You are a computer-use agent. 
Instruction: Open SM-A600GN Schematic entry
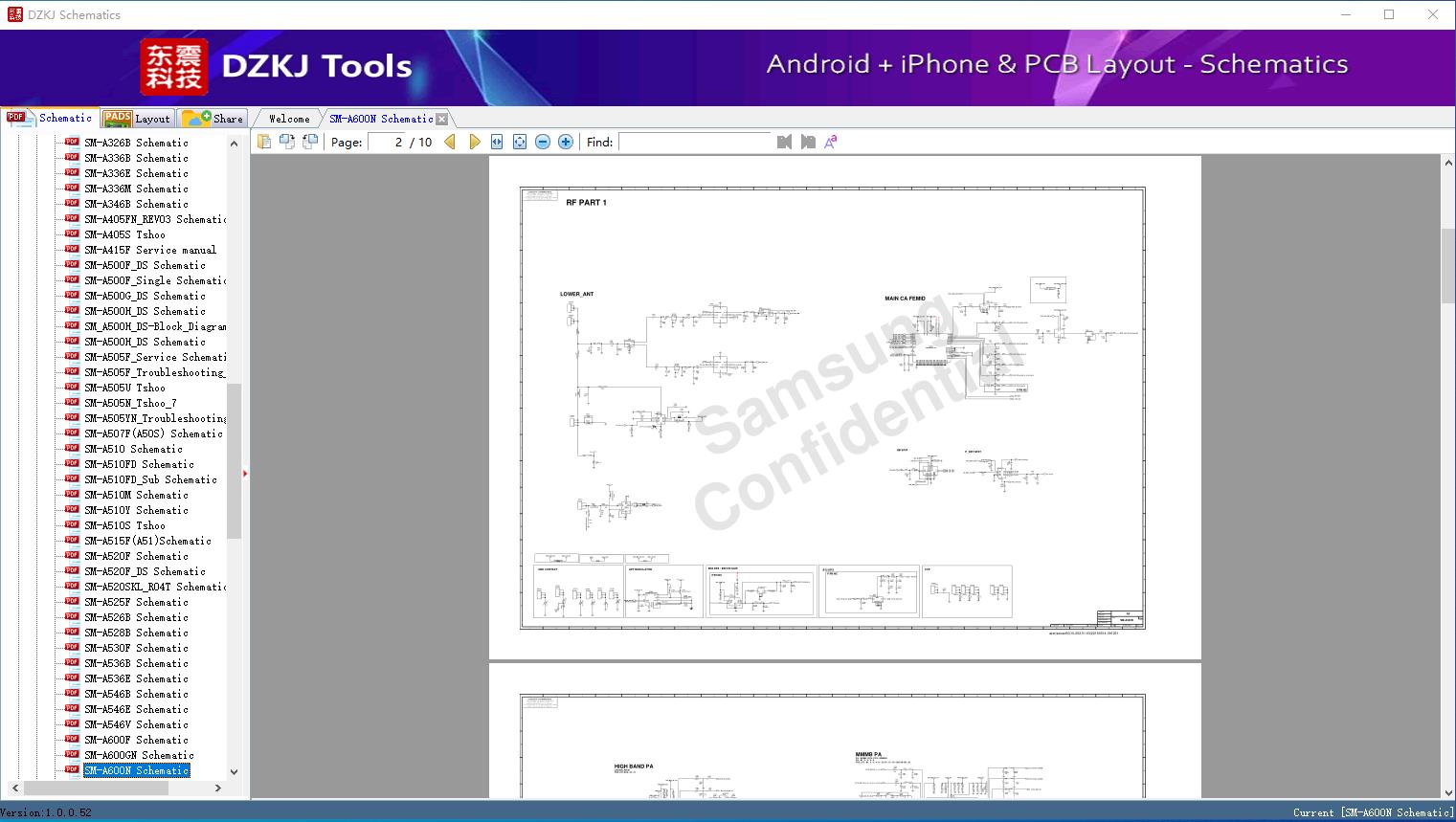point(139,755)
